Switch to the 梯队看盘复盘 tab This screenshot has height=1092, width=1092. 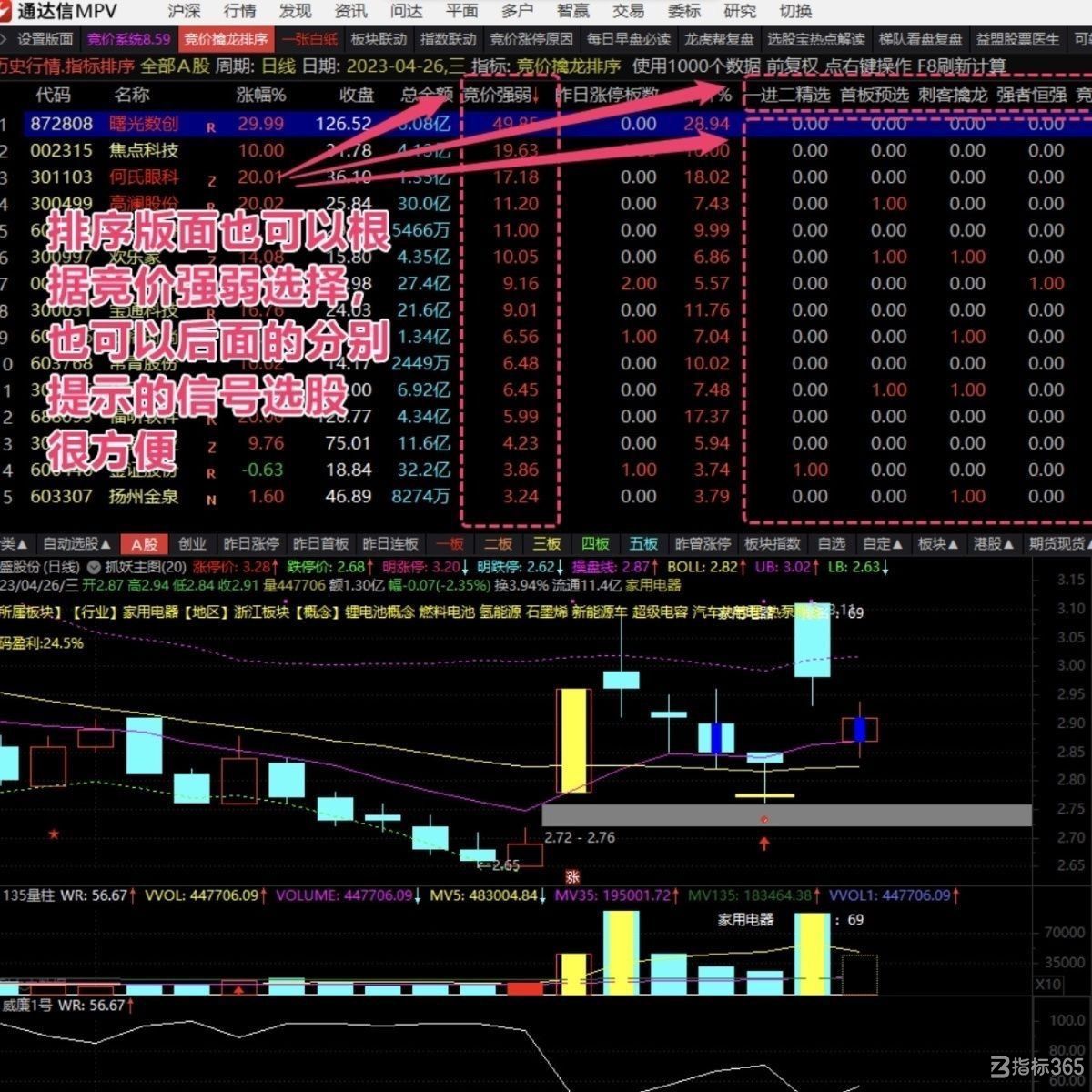coord(920,39)
